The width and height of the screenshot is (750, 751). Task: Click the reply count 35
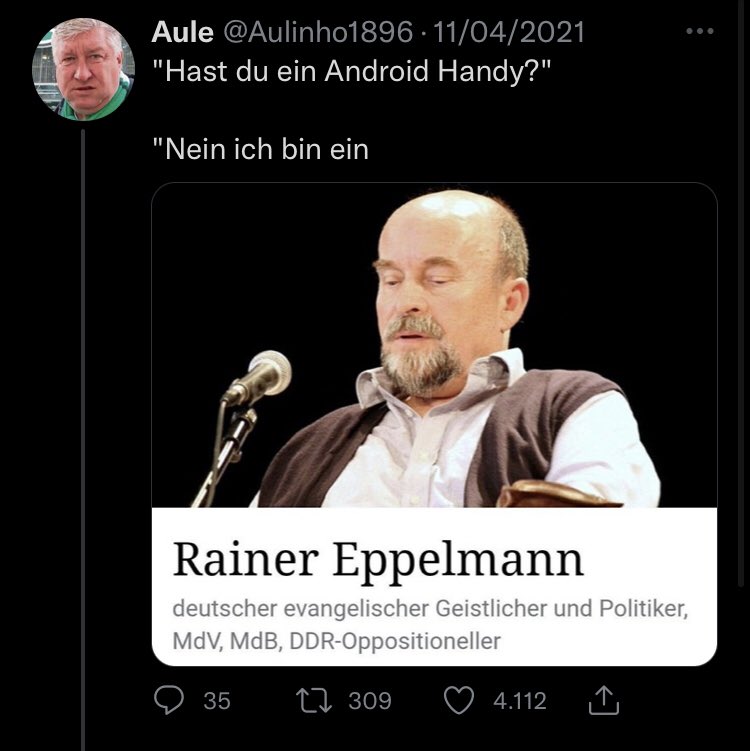(217, 700)
